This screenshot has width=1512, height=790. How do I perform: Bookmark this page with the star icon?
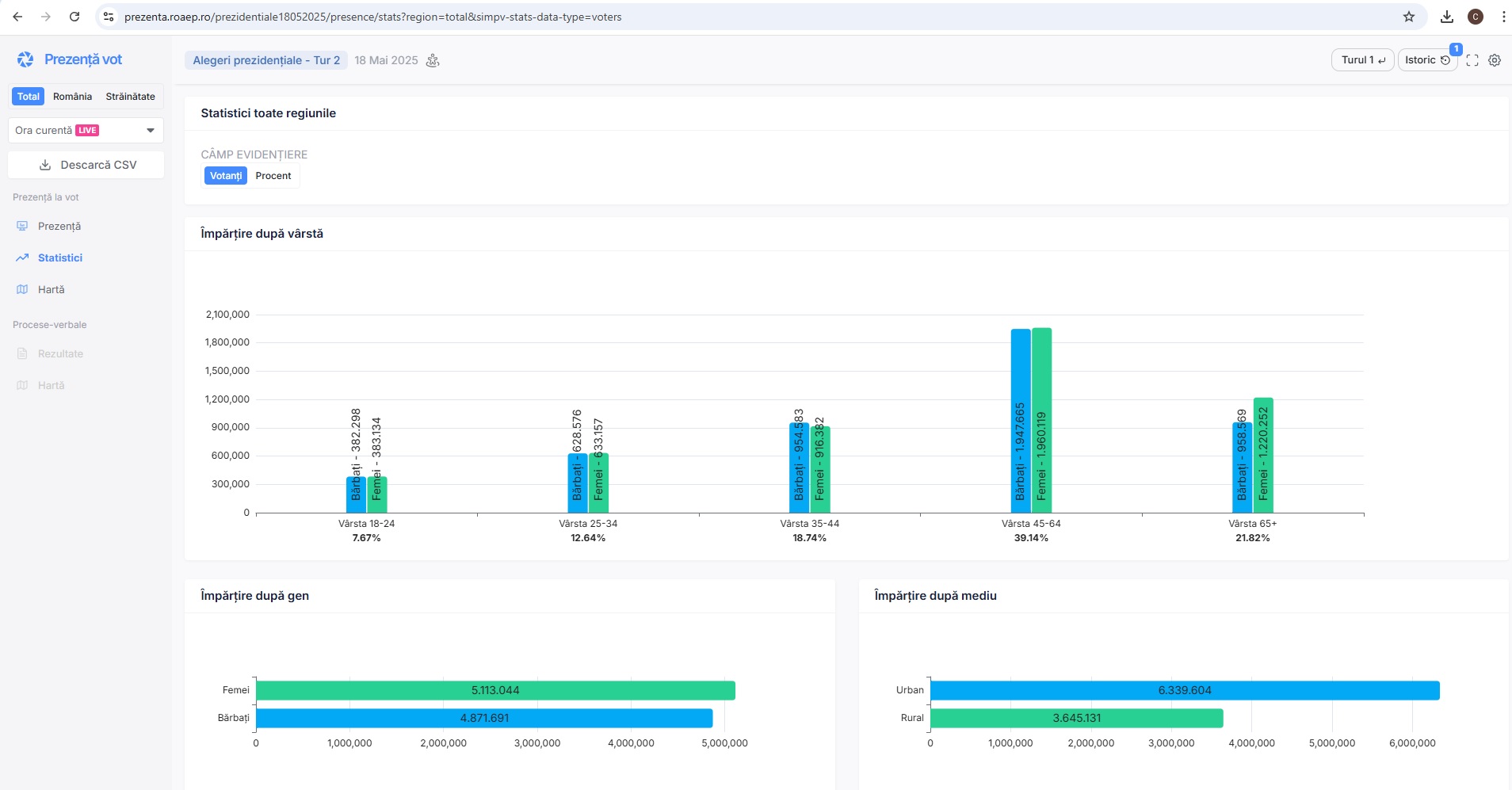pos(1409,17)
